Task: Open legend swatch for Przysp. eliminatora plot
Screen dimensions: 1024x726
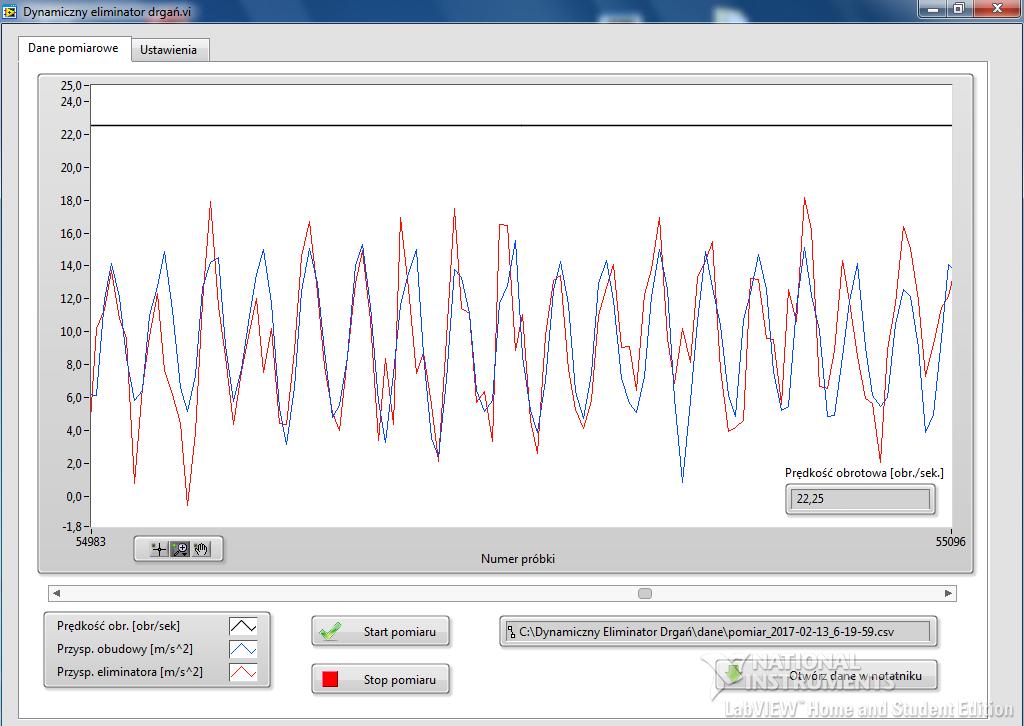Action: click(x=243, y=672)
